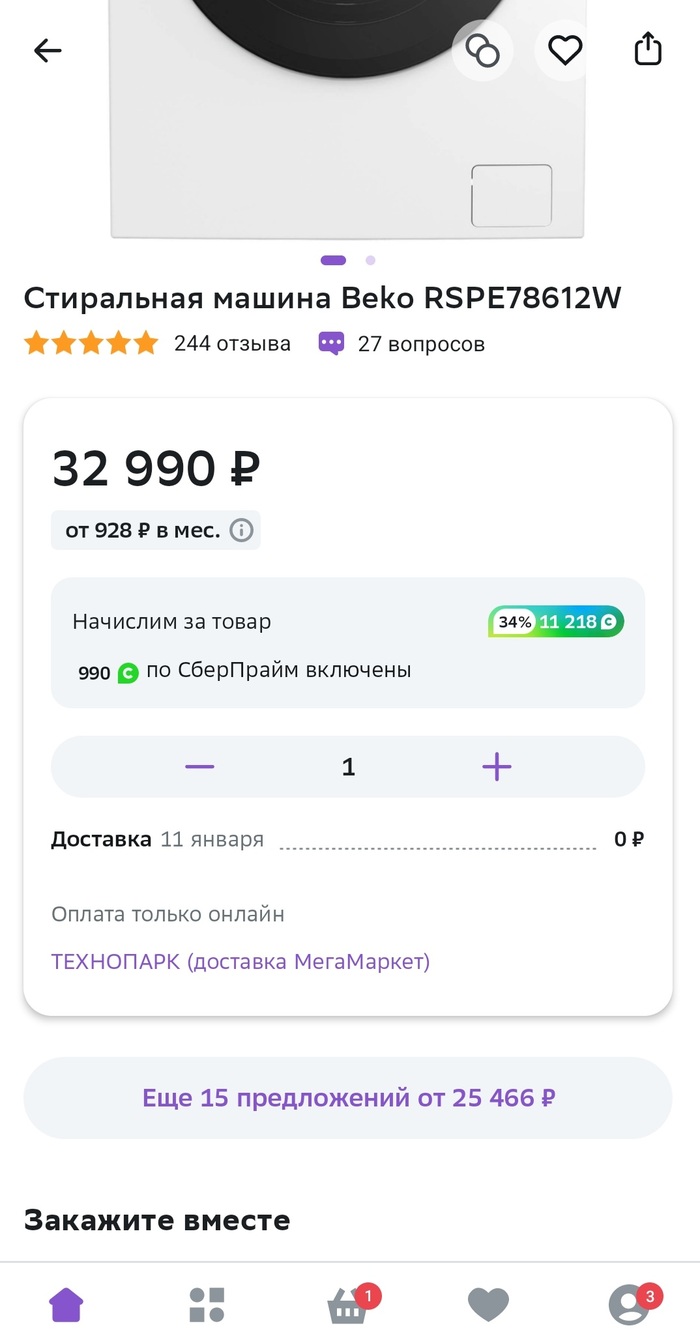Open the profile icon with badge

[628, 1304]
